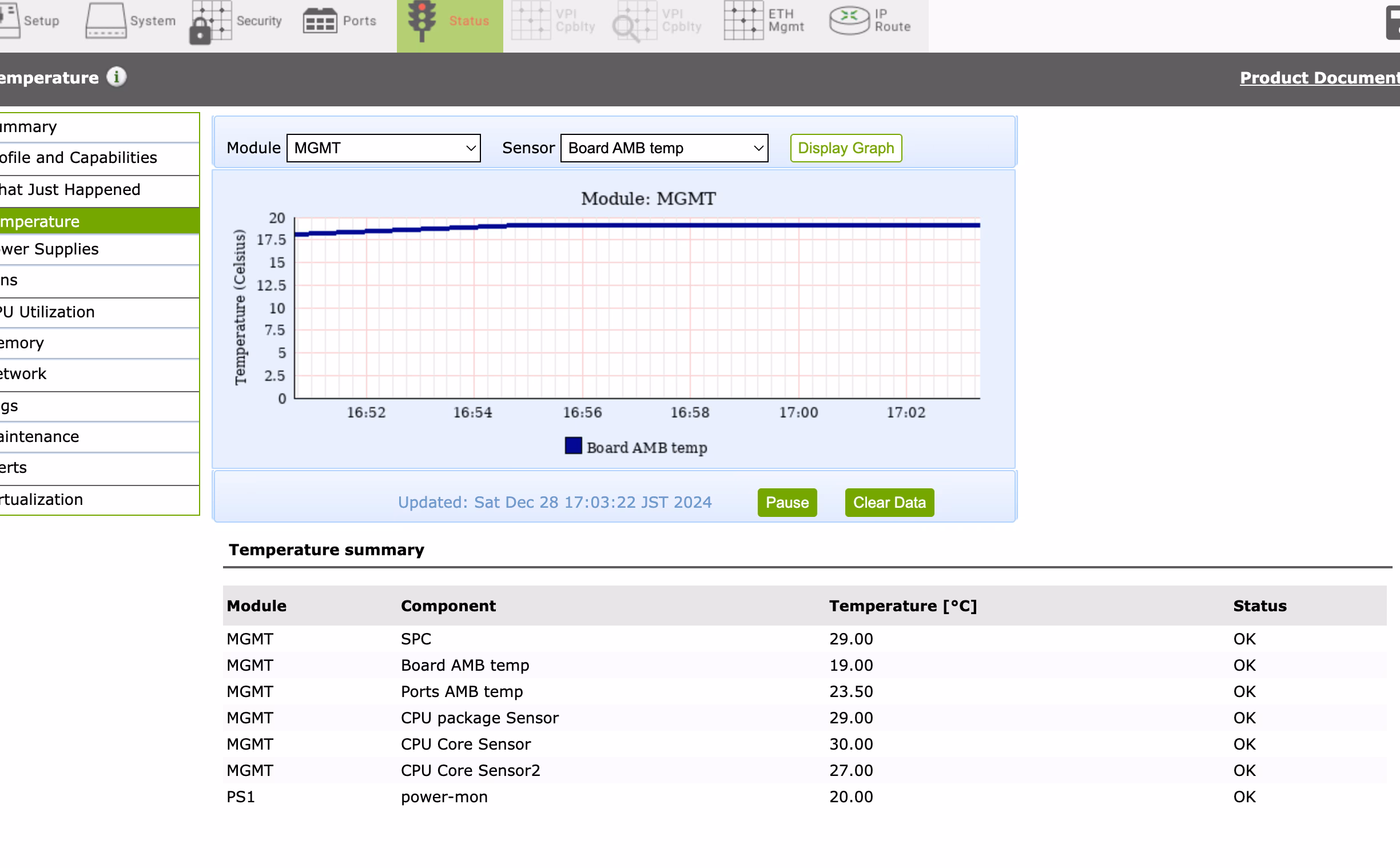The height and width of the screenshot is (868, 1400).
Task: Open the Module dropdown set to MGMT
Action: 383,148
